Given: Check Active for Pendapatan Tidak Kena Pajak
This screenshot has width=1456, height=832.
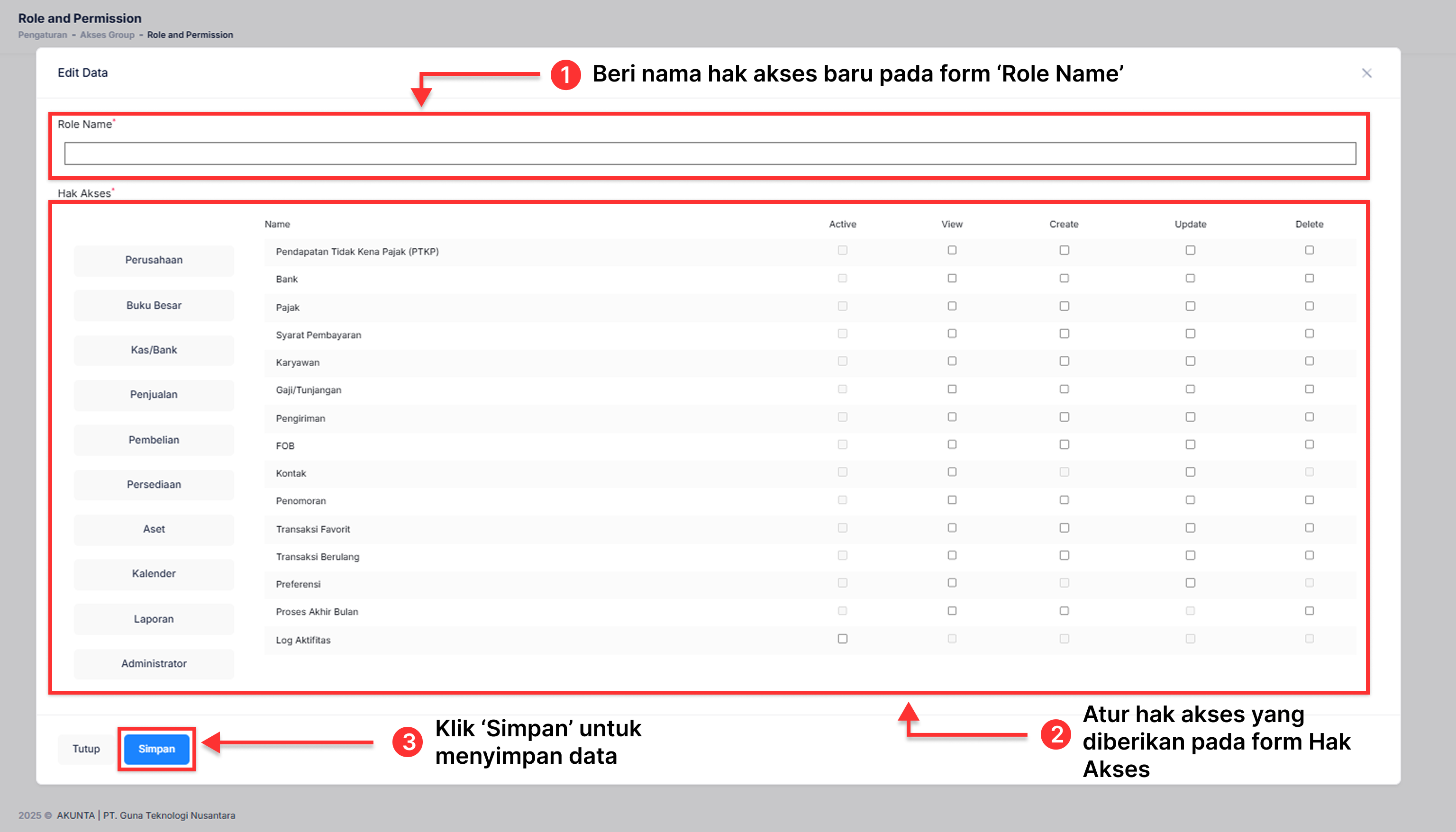Looking at the screenshot, I should pyautogui.click(x=842, y=250).
